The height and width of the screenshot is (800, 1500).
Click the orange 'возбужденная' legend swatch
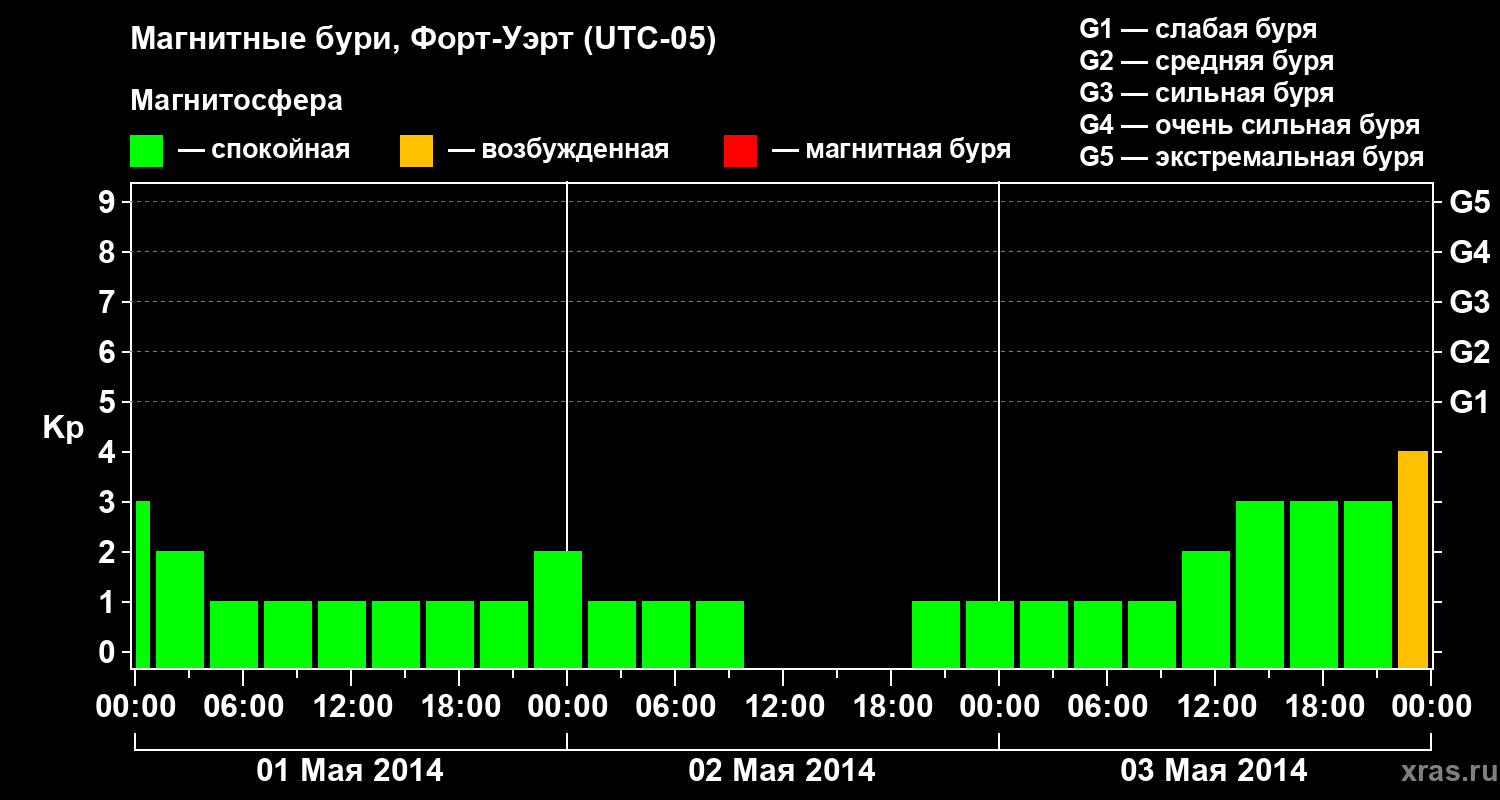click(x=416, y=151)
